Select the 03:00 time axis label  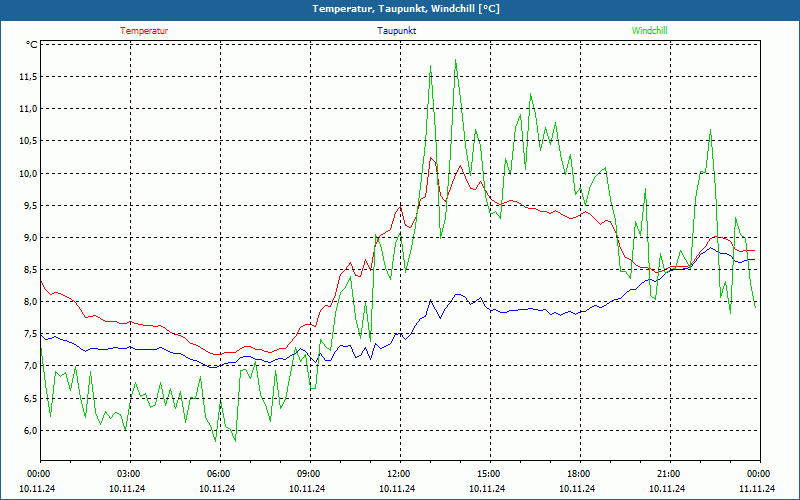(129, 474)
